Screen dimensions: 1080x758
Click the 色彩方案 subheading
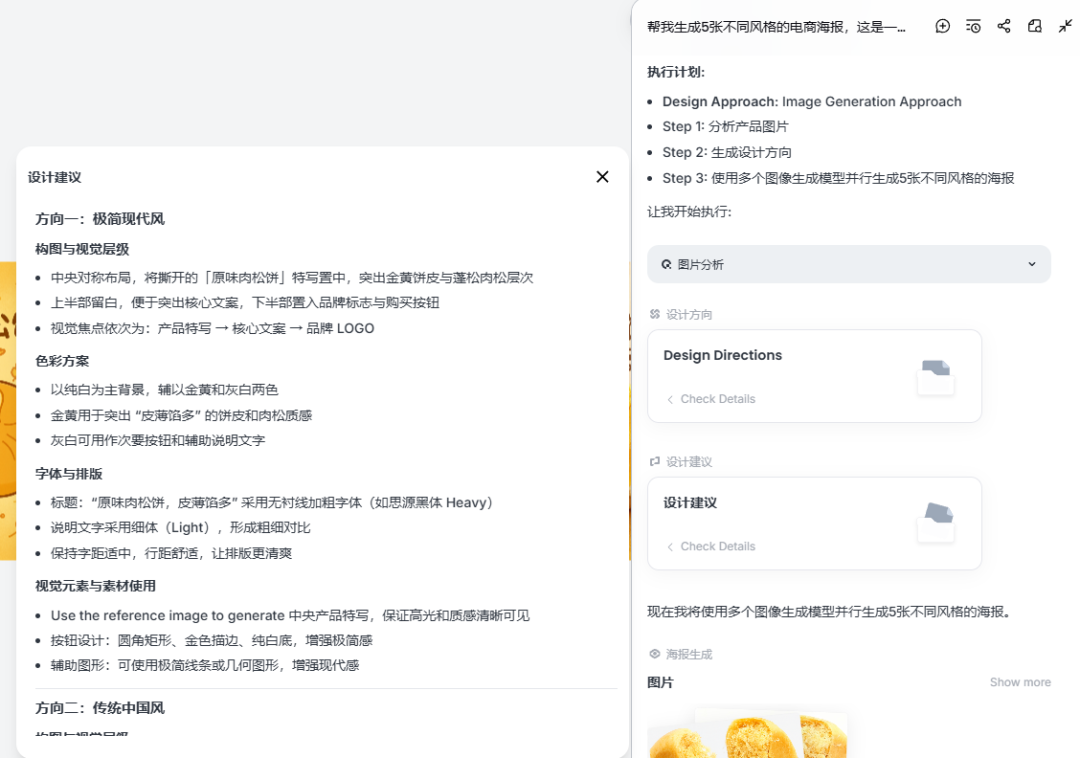62,361
